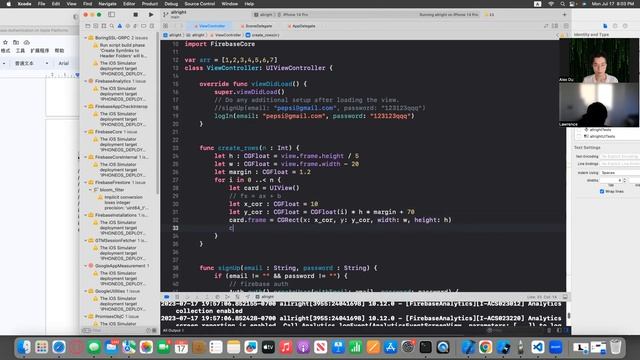
Task: Open the Find navigator magnifier icon
Action: pos(111,26)
